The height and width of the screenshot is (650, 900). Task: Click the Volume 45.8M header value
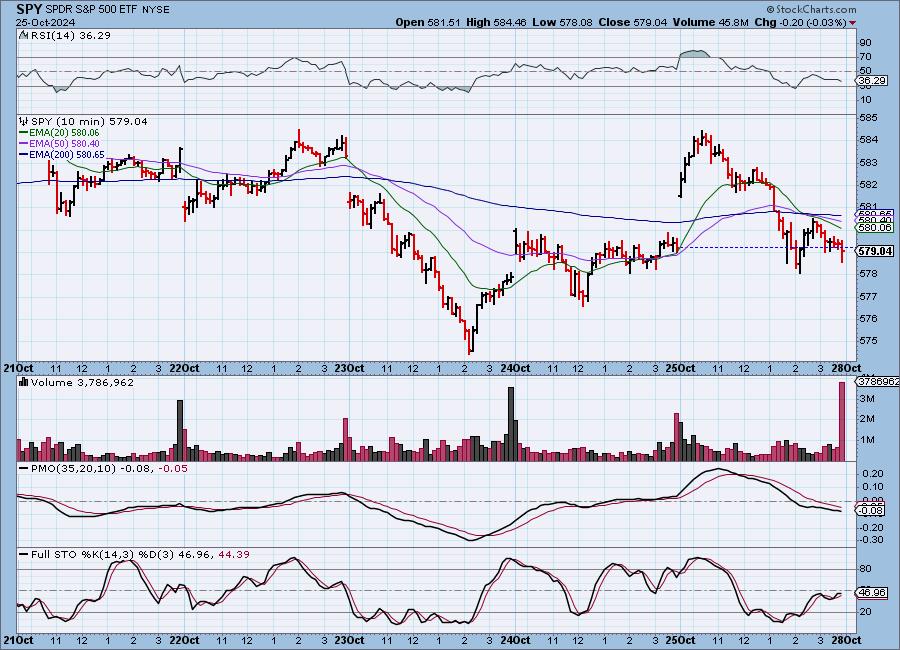point(711,22)
